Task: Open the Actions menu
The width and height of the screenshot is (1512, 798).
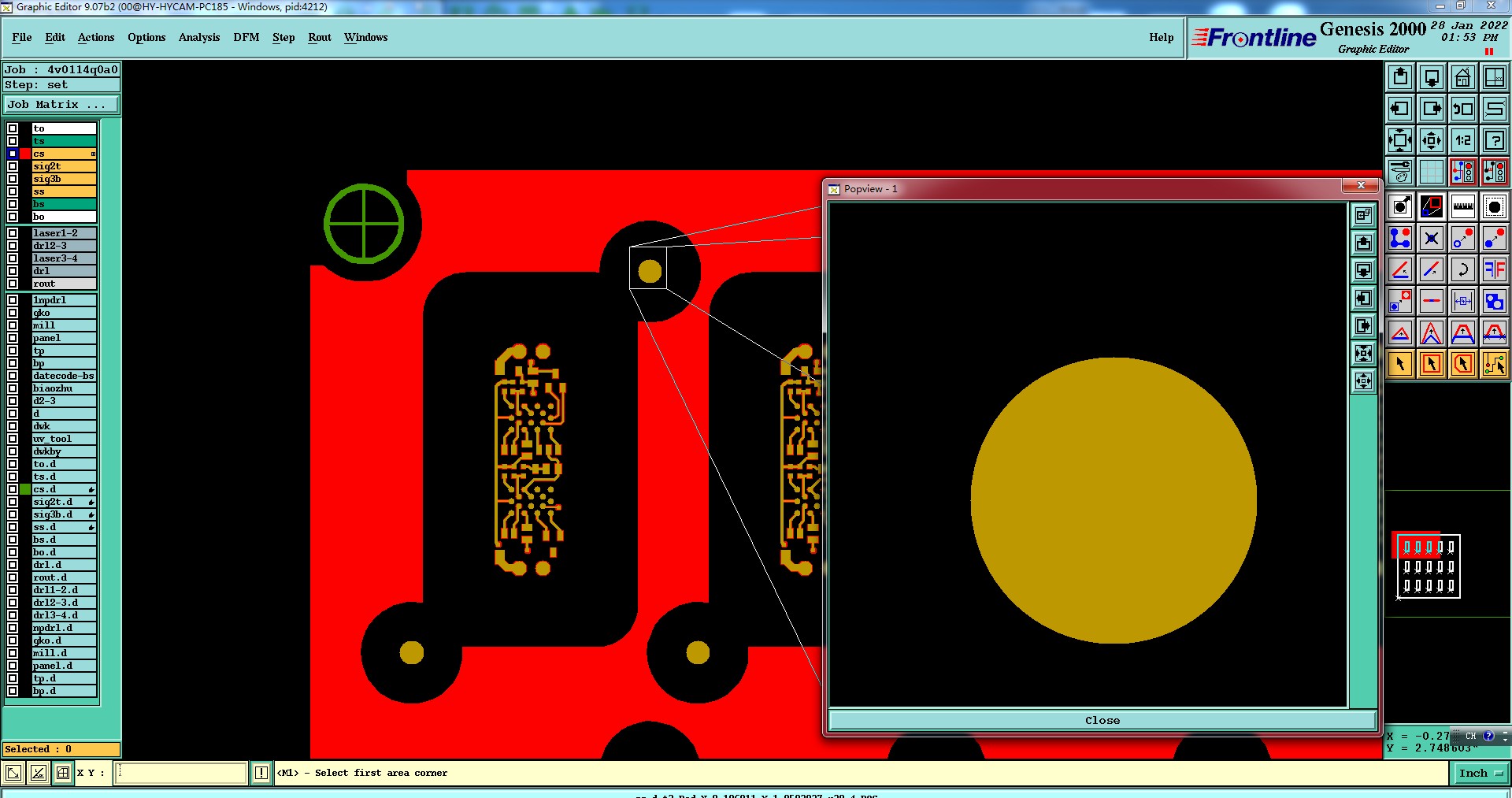Action: [x=96, y=37]
